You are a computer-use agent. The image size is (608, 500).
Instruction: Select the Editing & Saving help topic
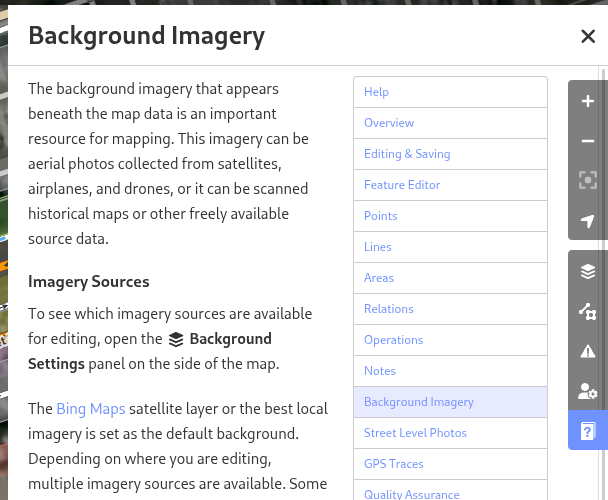pyautogui.click(x=450, y=154)
